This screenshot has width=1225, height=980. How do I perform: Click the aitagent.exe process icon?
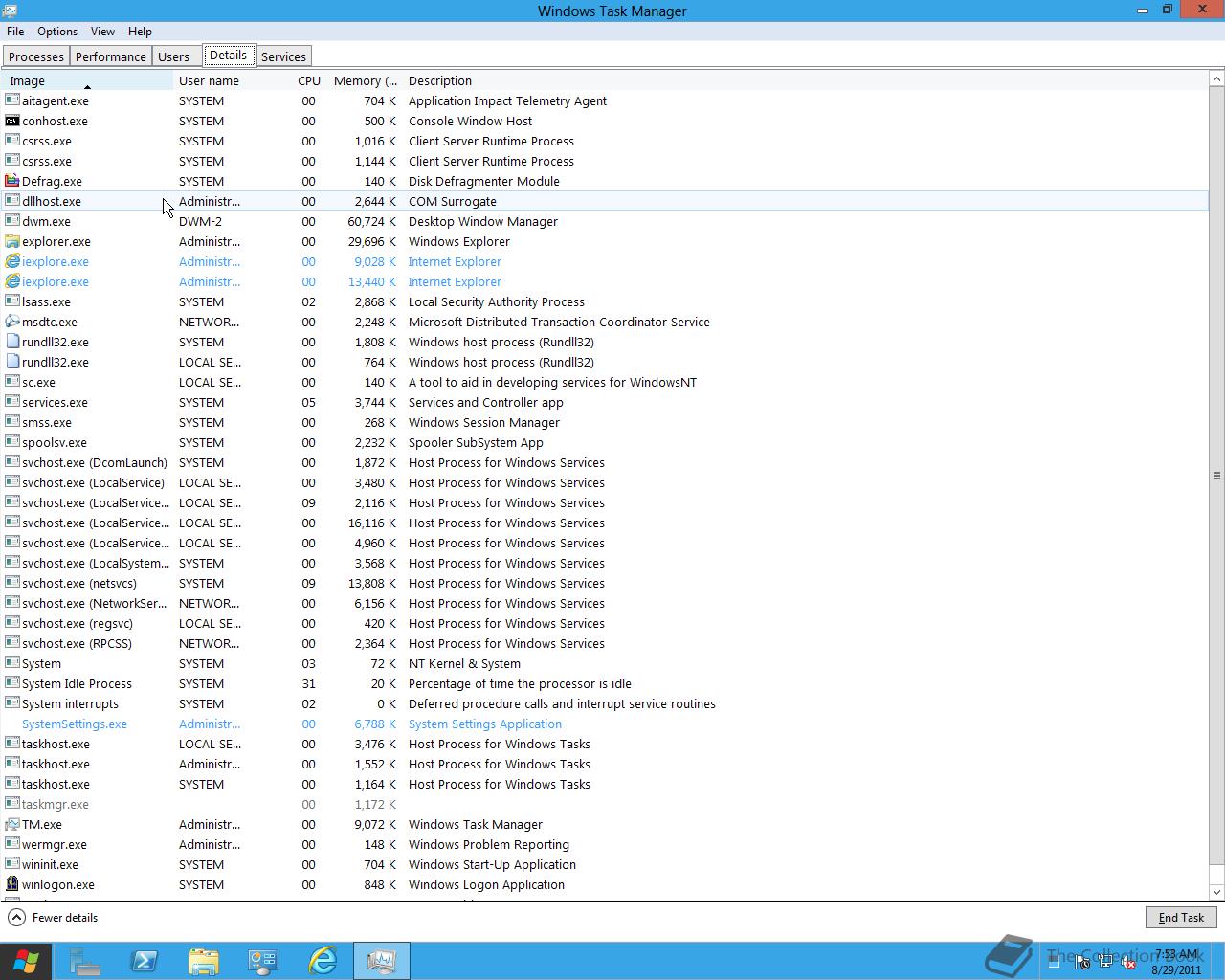12,100
